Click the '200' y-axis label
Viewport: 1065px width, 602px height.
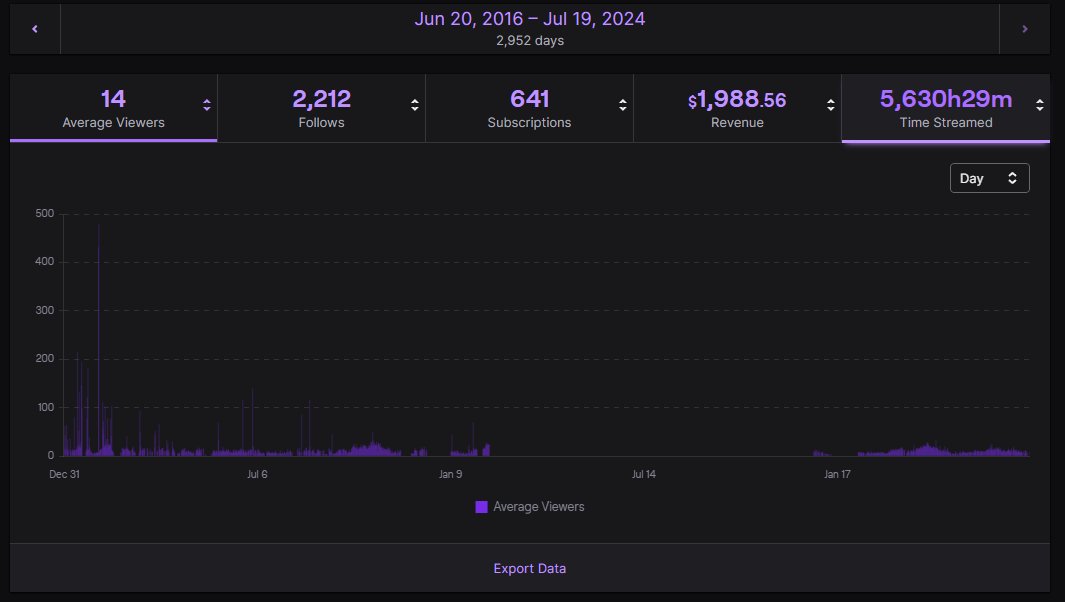[45, 359]
